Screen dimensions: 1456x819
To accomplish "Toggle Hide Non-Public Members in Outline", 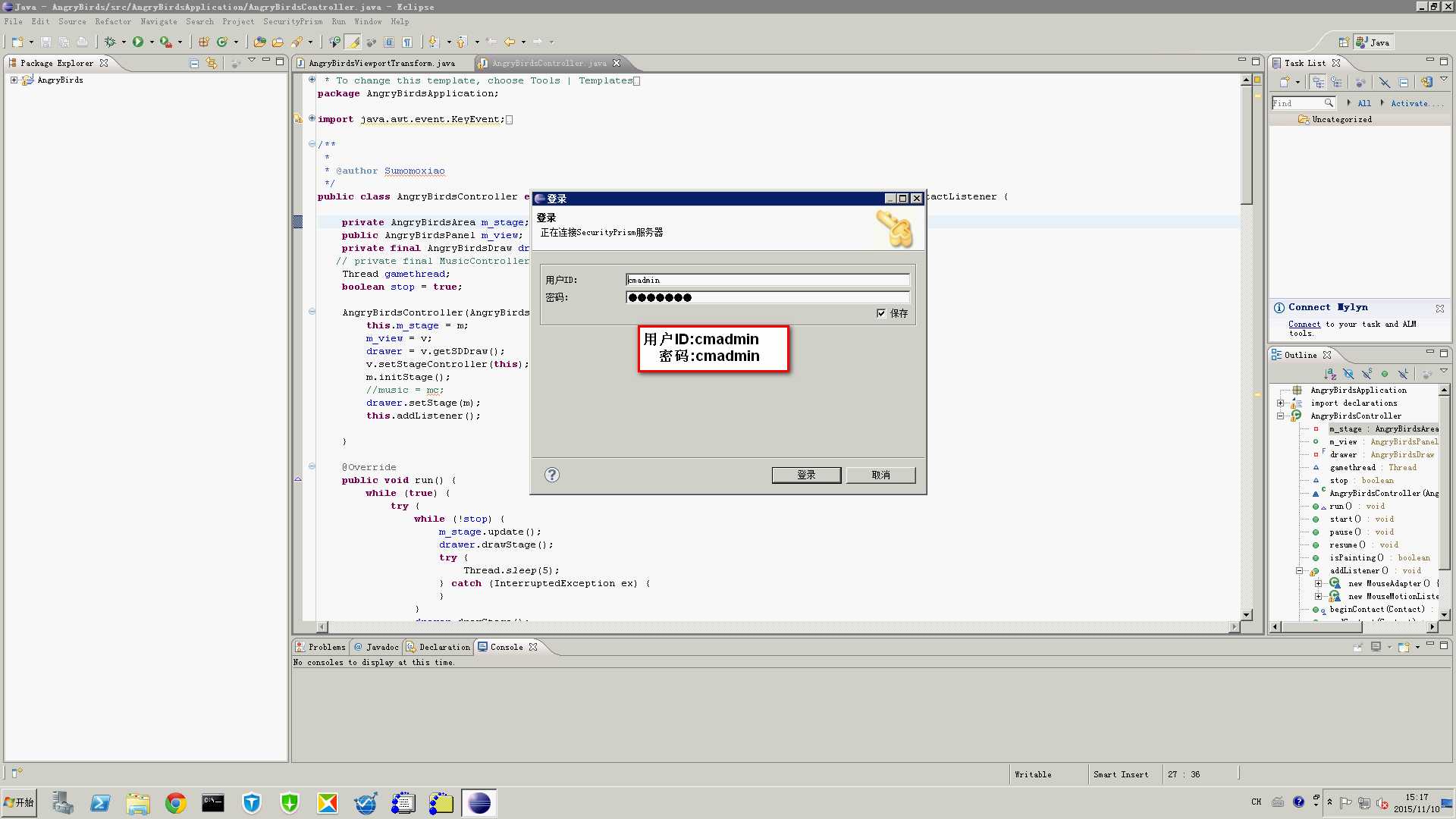I will coord(1385,374).
